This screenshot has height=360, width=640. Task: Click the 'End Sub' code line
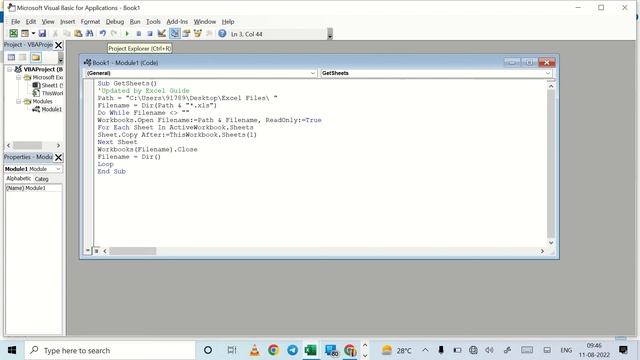click(111, 171)
